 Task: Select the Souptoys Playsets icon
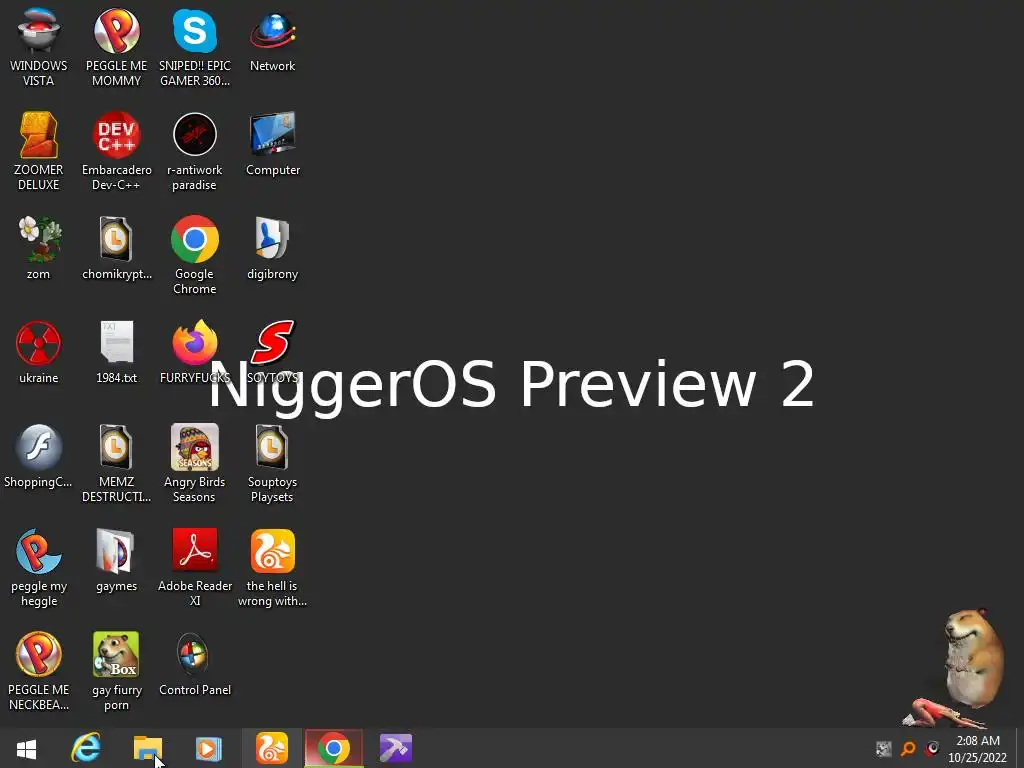click(x=272, y=463)
